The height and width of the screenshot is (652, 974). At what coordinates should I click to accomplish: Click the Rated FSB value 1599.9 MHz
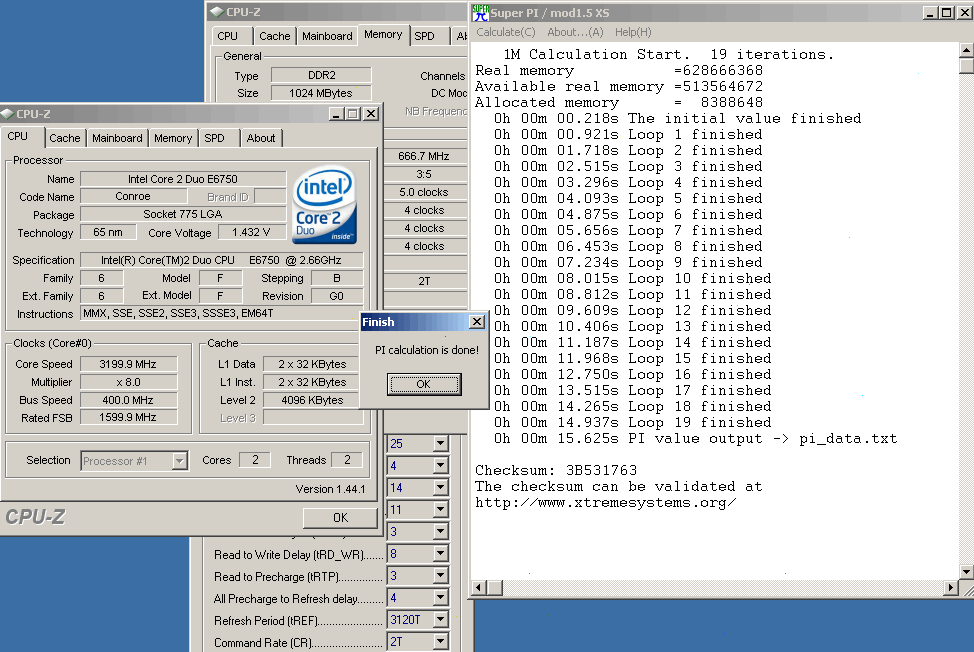(128, 417)
